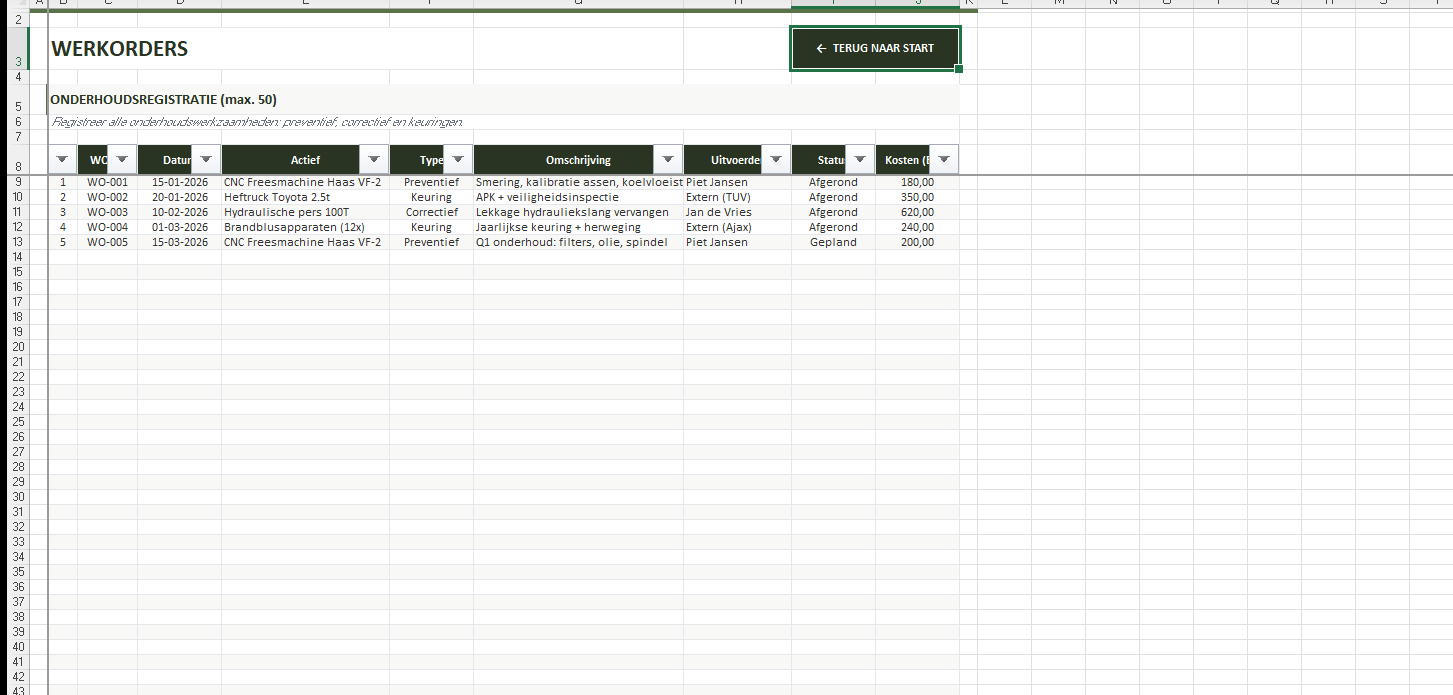Select row header 25

tap(17, 422)
